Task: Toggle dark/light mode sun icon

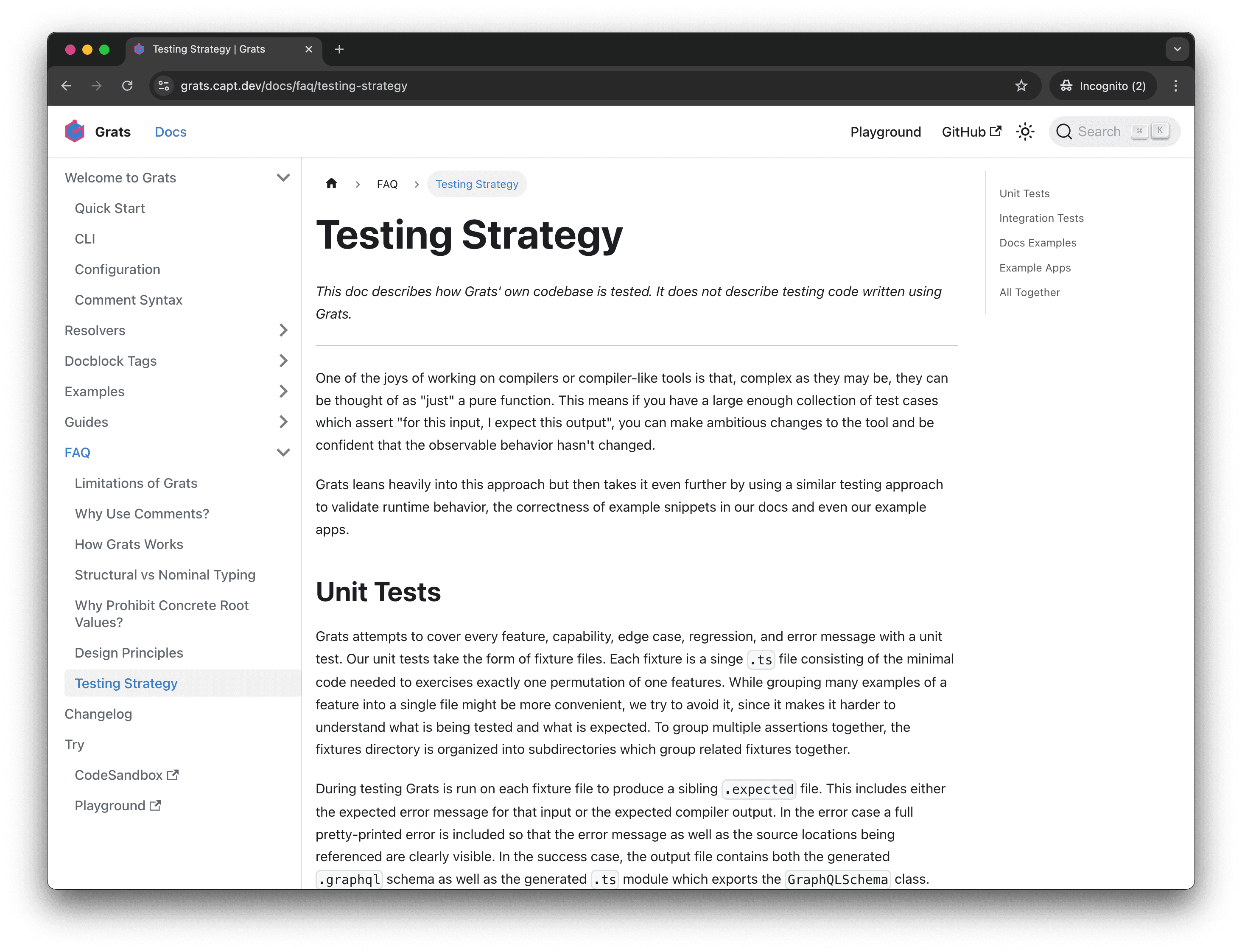Action: [x=1024, y=132]
